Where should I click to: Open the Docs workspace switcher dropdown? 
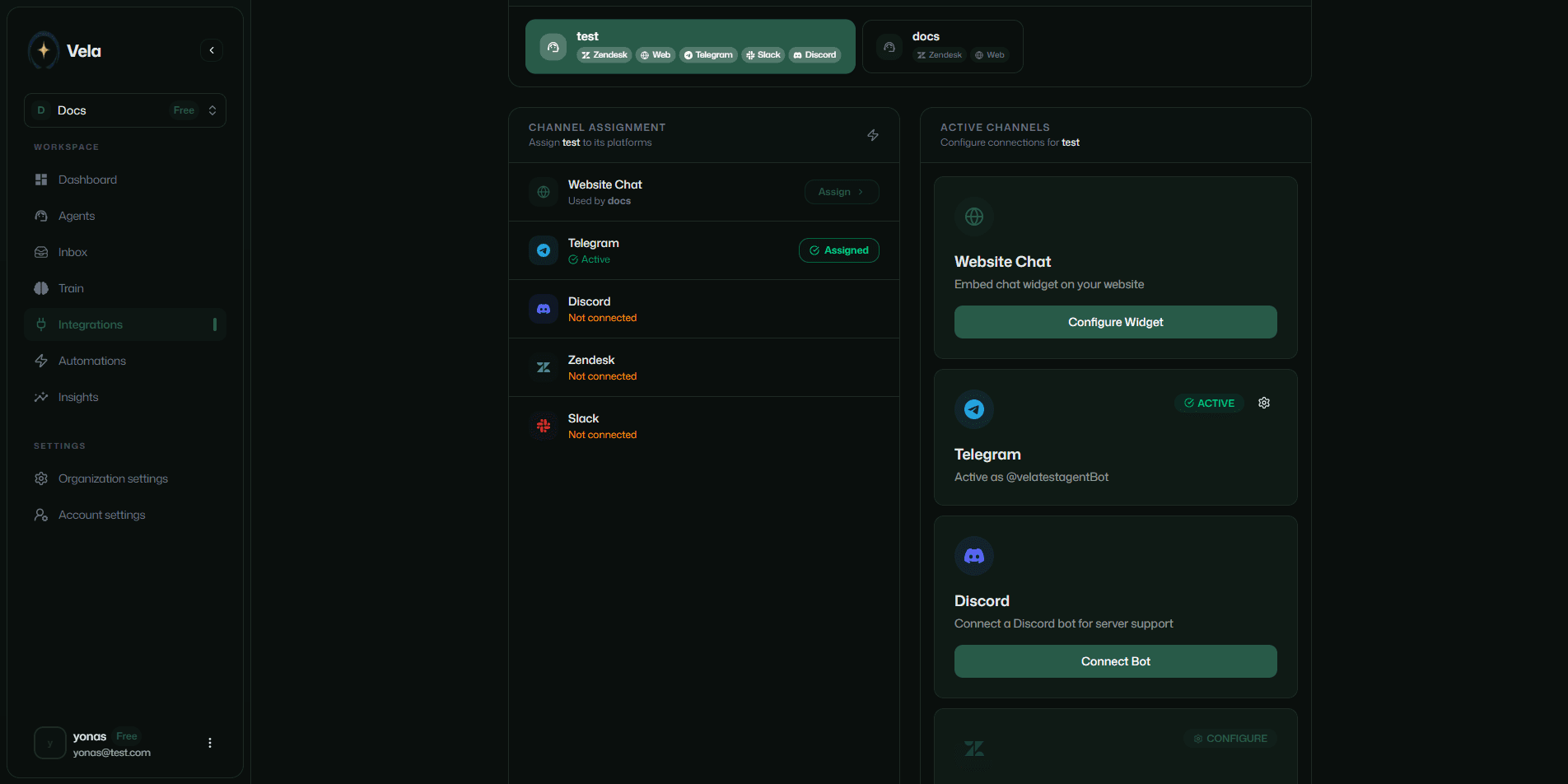coord(125,110)
